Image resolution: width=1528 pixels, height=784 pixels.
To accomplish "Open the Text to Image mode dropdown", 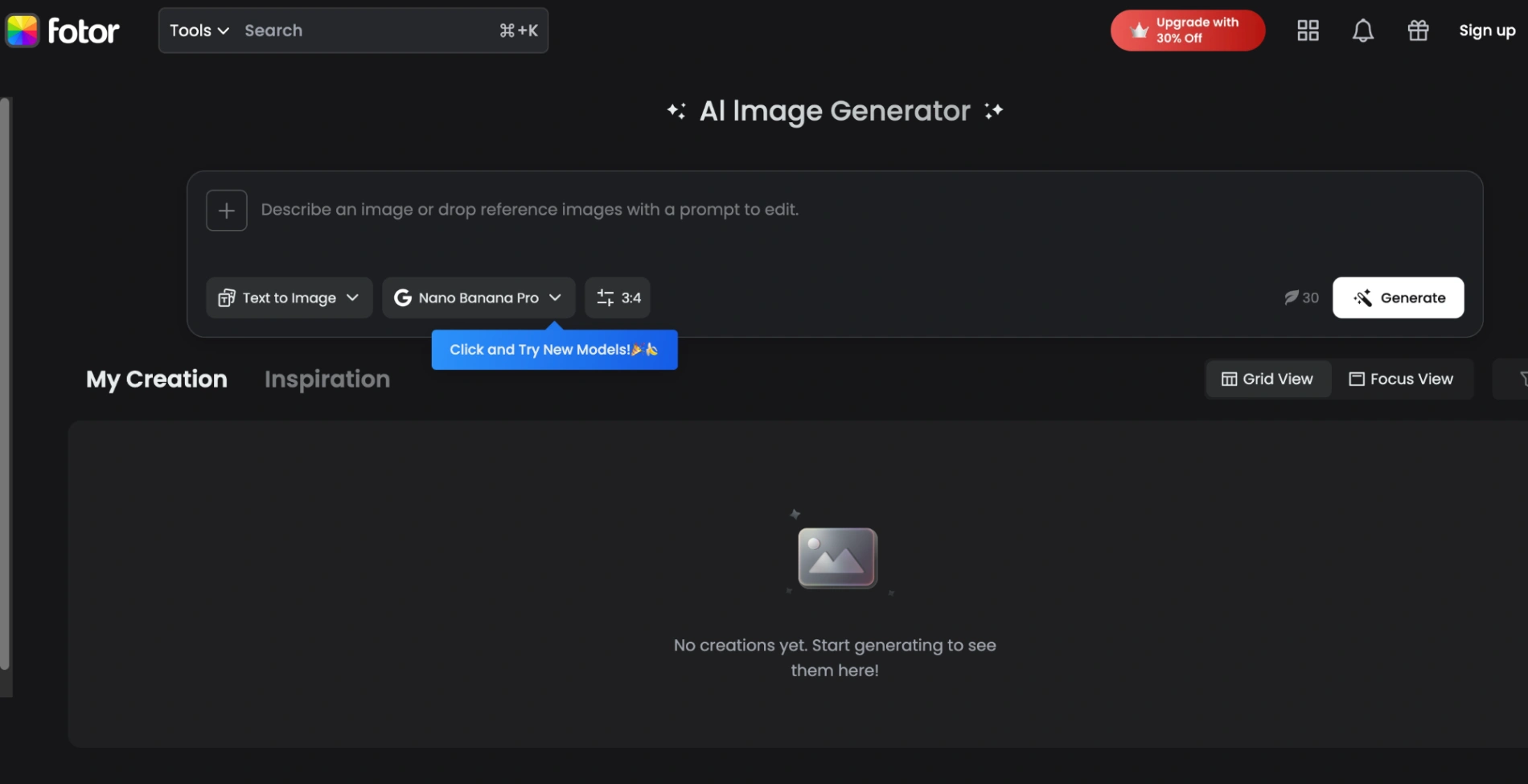I will point(289,298).
